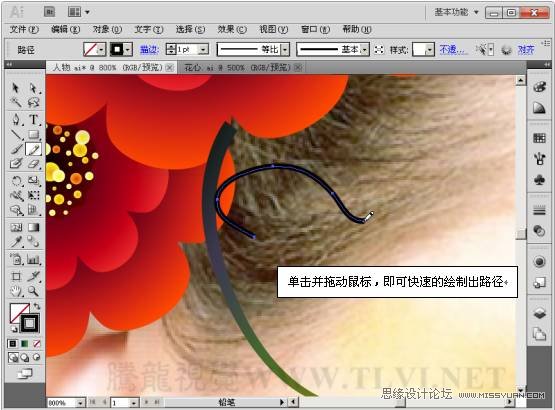Screen dimensions: 555x410
Task: Select the Paintbrush tool
Action: [x=16, y=149]
